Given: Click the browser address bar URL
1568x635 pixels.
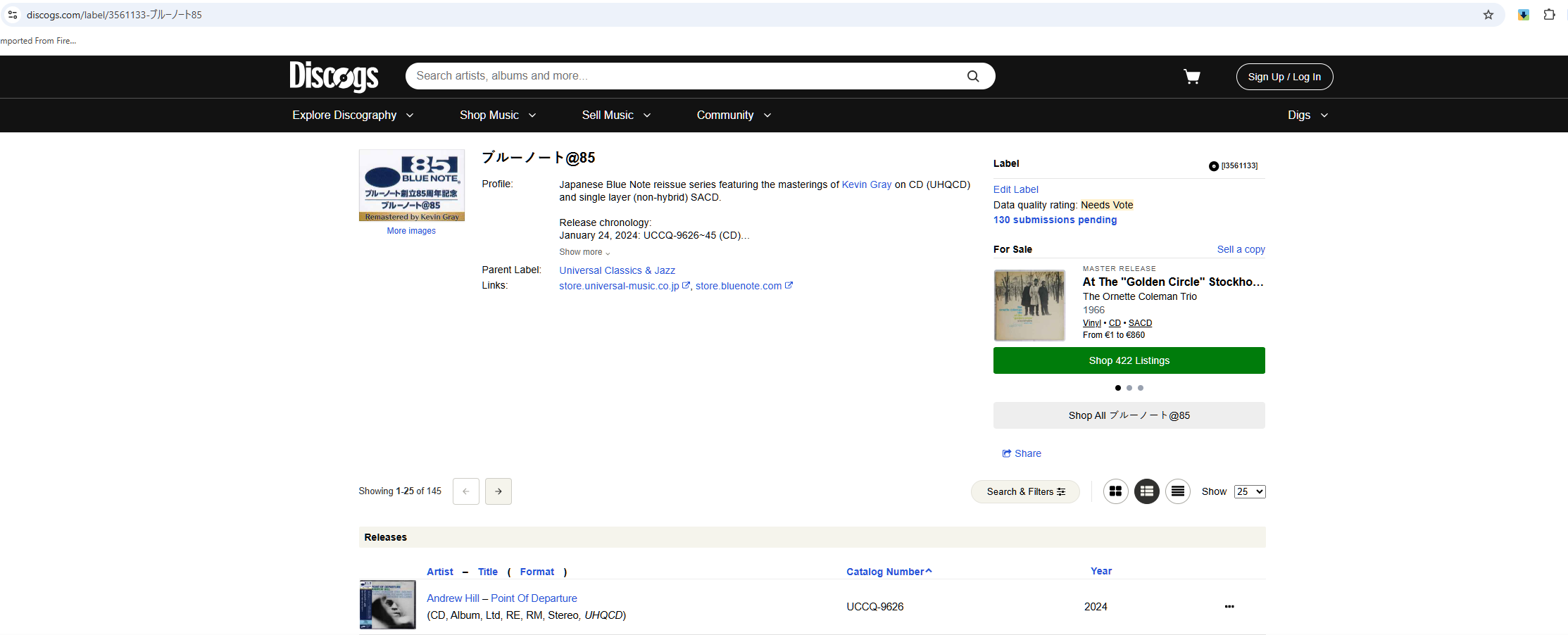Looking at the screenshot, I should click(x=114, y=15).
